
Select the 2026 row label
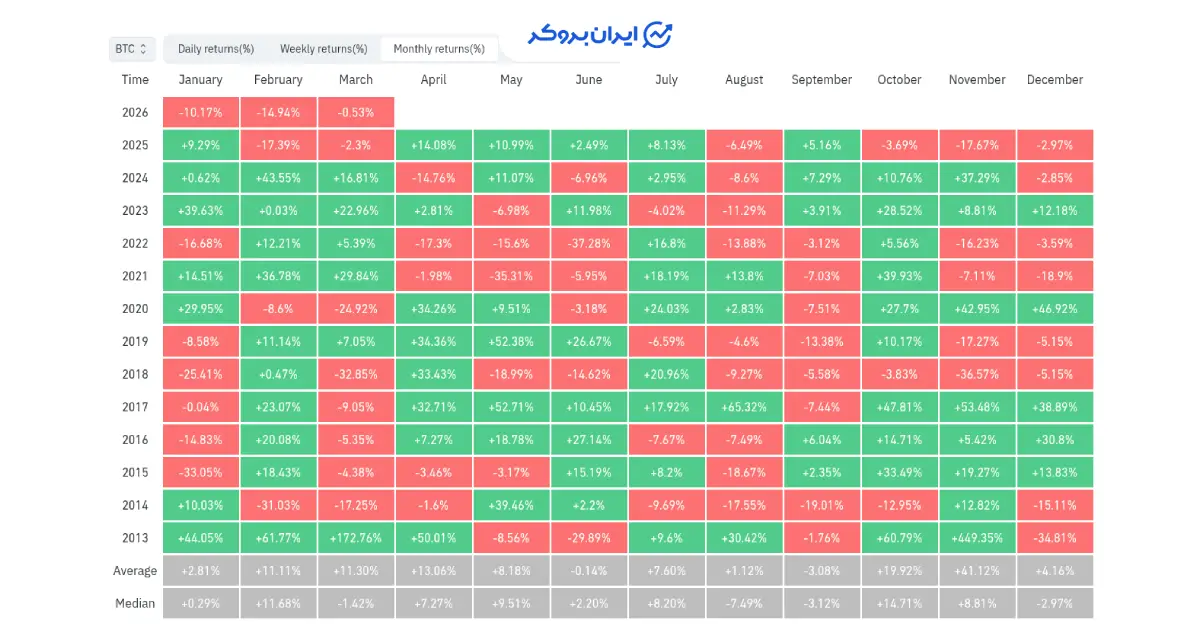click(x=135, y=112)
